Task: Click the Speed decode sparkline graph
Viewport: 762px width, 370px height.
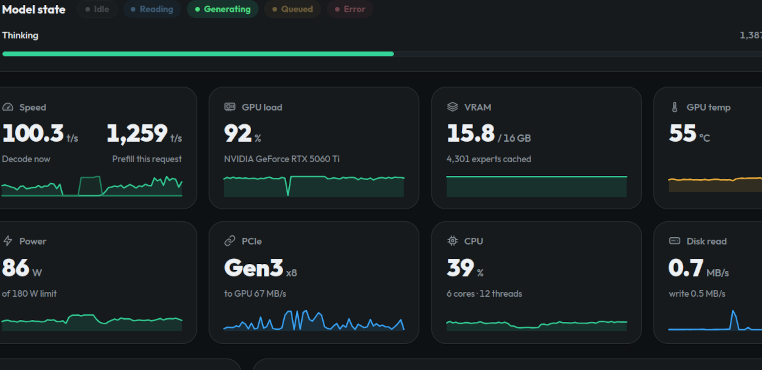Action: pyautogui.click(x=92, y=187)
